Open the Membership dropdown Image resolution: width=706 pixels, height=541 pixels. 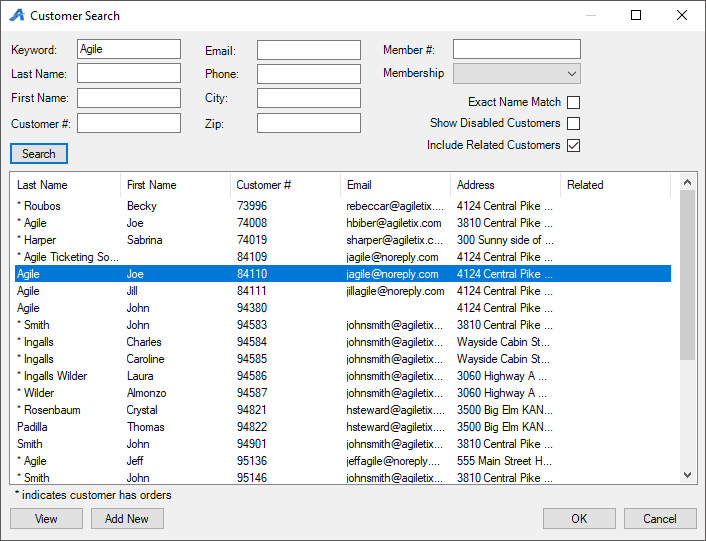tap(517, 74)
